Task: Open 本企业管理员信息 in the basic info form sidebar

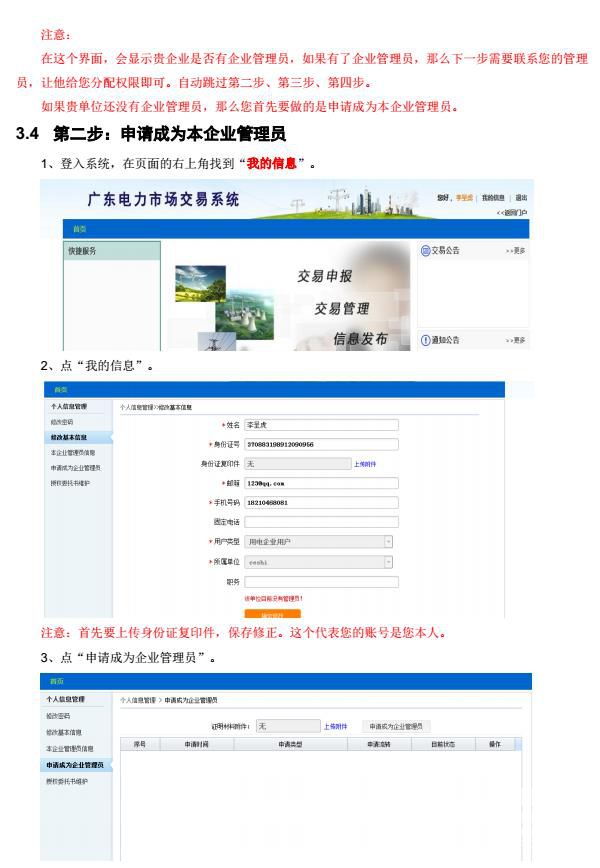Action: click(73, 453)
